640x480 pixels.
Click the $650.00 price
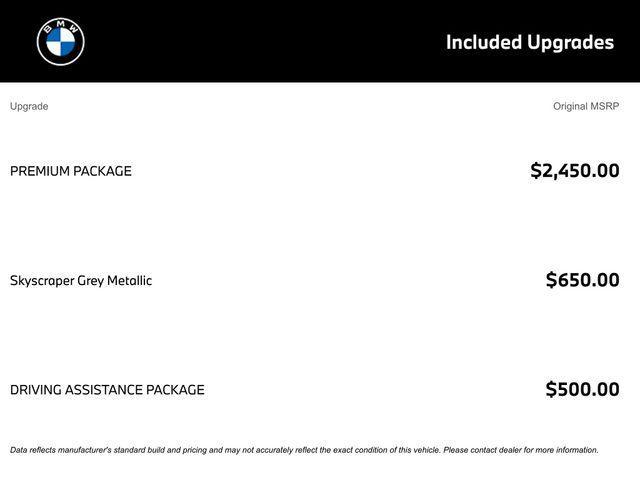(x=582, y=281)
